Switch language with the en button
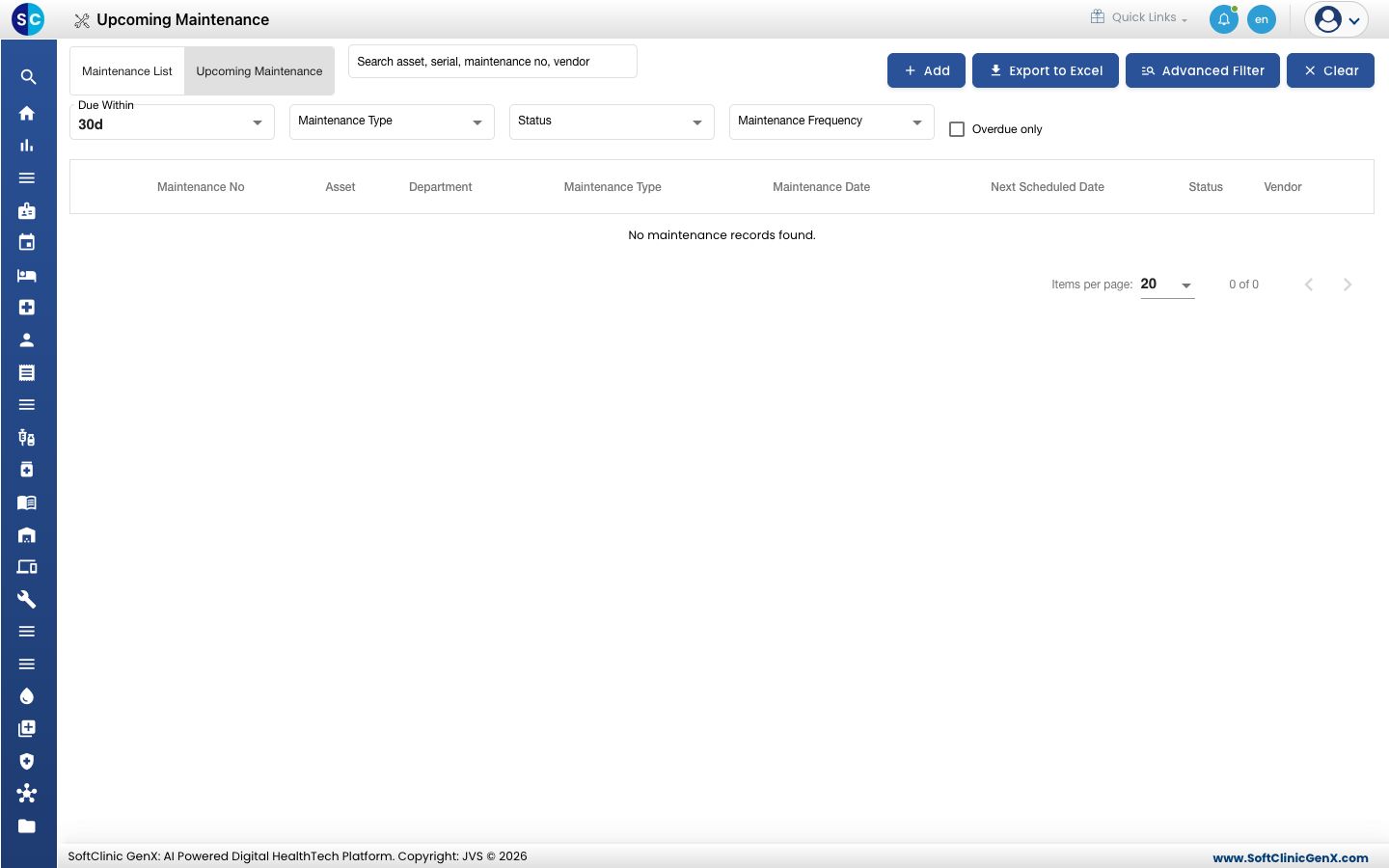The height and width of the screenshot is (868, 1389). (x=1262, y=19)
